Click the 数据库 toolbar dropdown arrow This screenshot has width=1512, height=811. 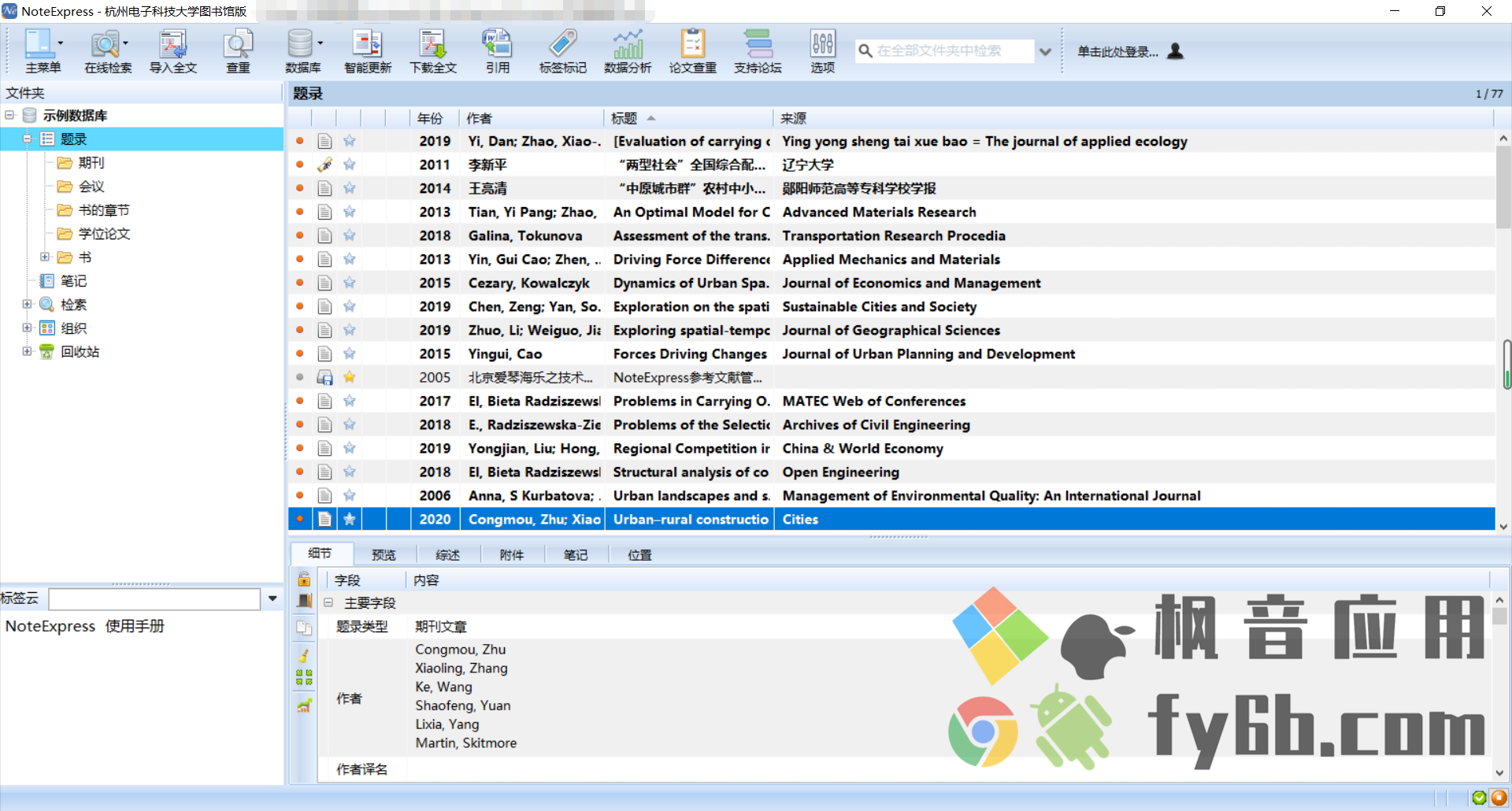pyautogui.click(x=321, y=43)
